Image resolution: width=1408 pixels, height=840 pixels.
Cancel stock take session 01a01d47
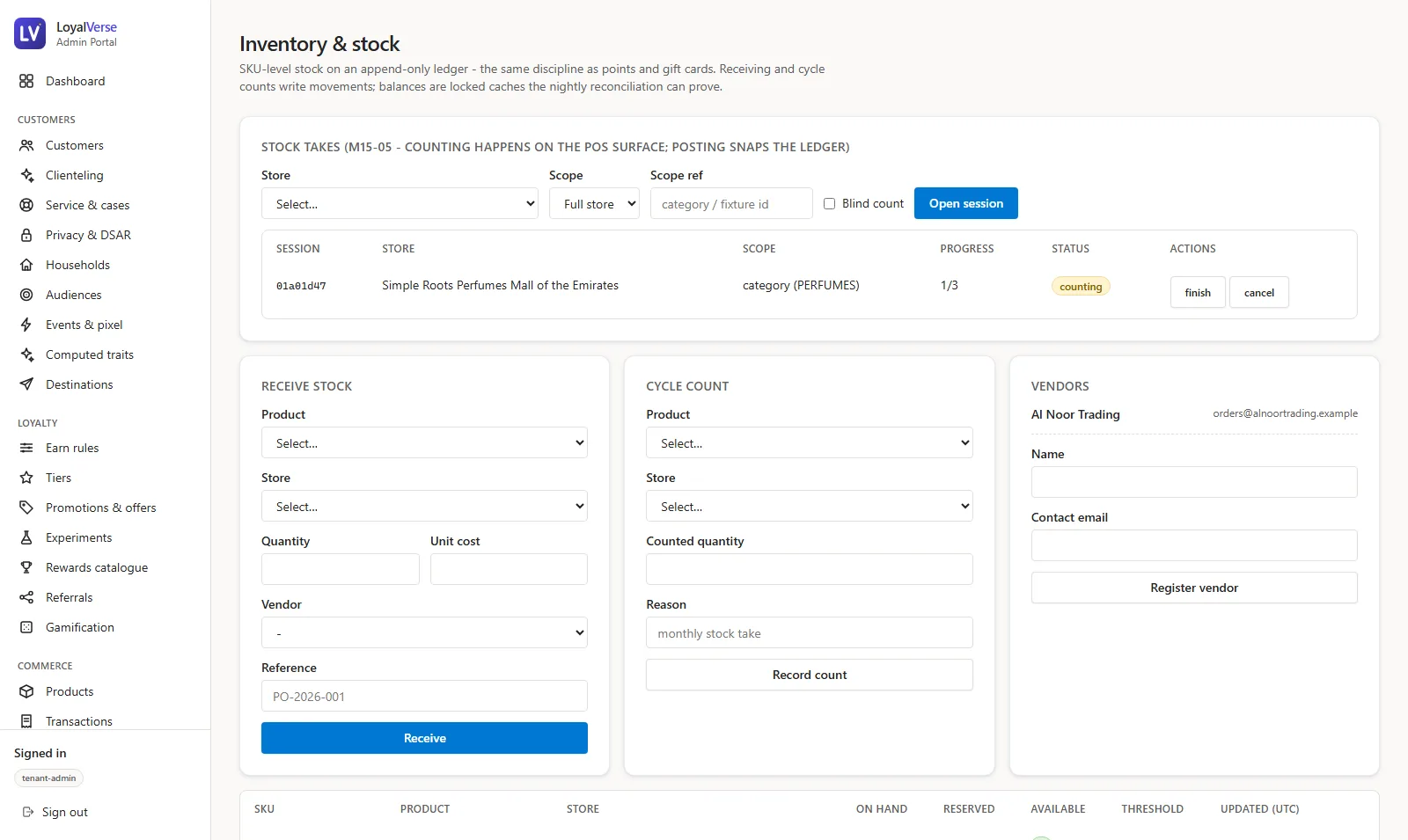pyautogui.click(x=1259, y=292)
